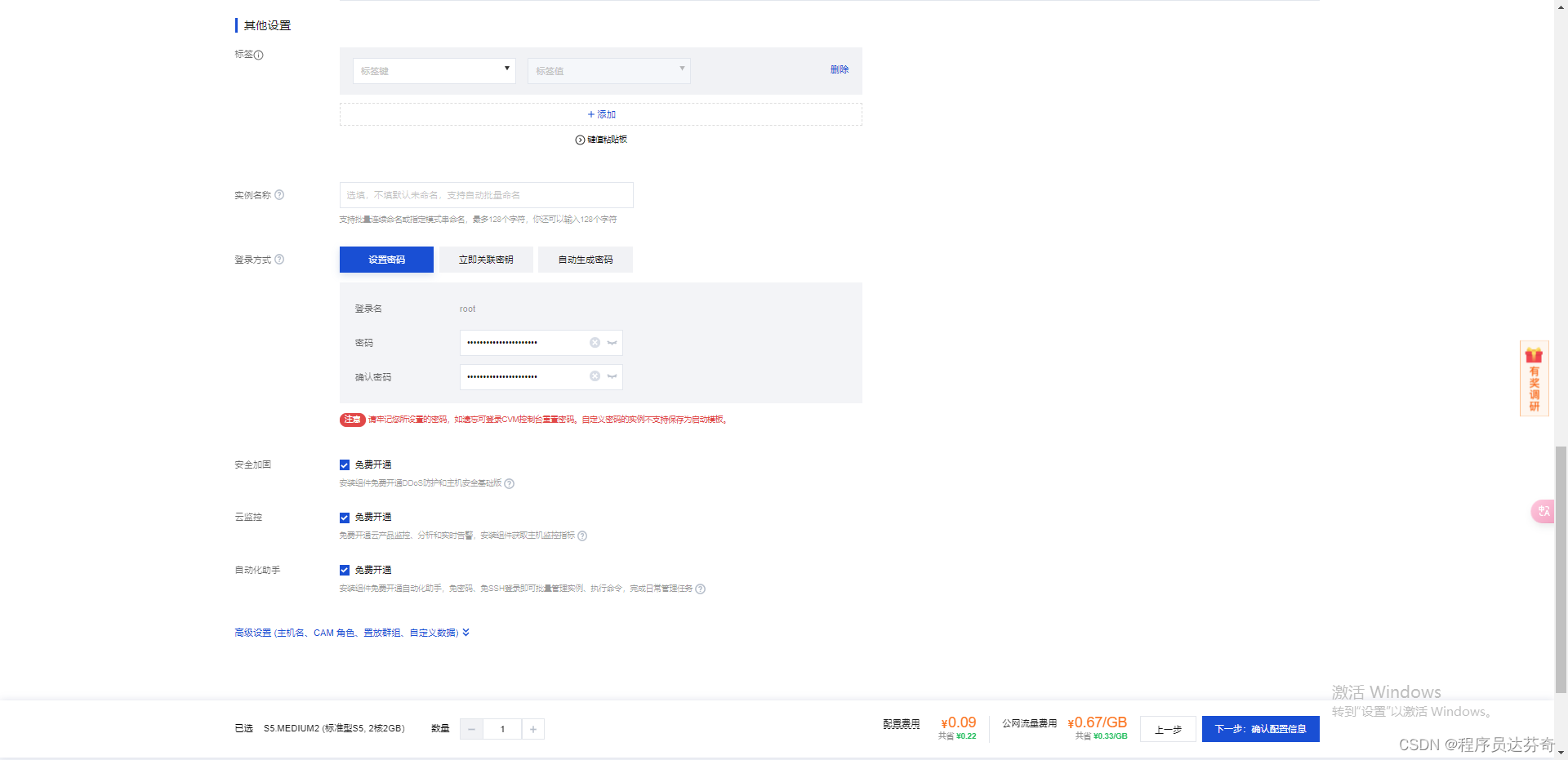
Task: Uncheck 安全加固 免费开通 checkbox
Action: click(x=345, y=464)
